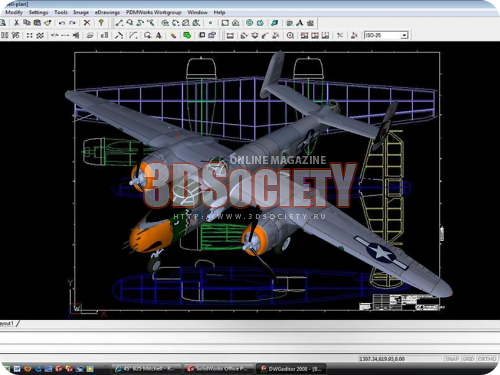Click the Match Properties brush icon
Image resolution: width=500 pixels, height=375 pixels.
48,23
